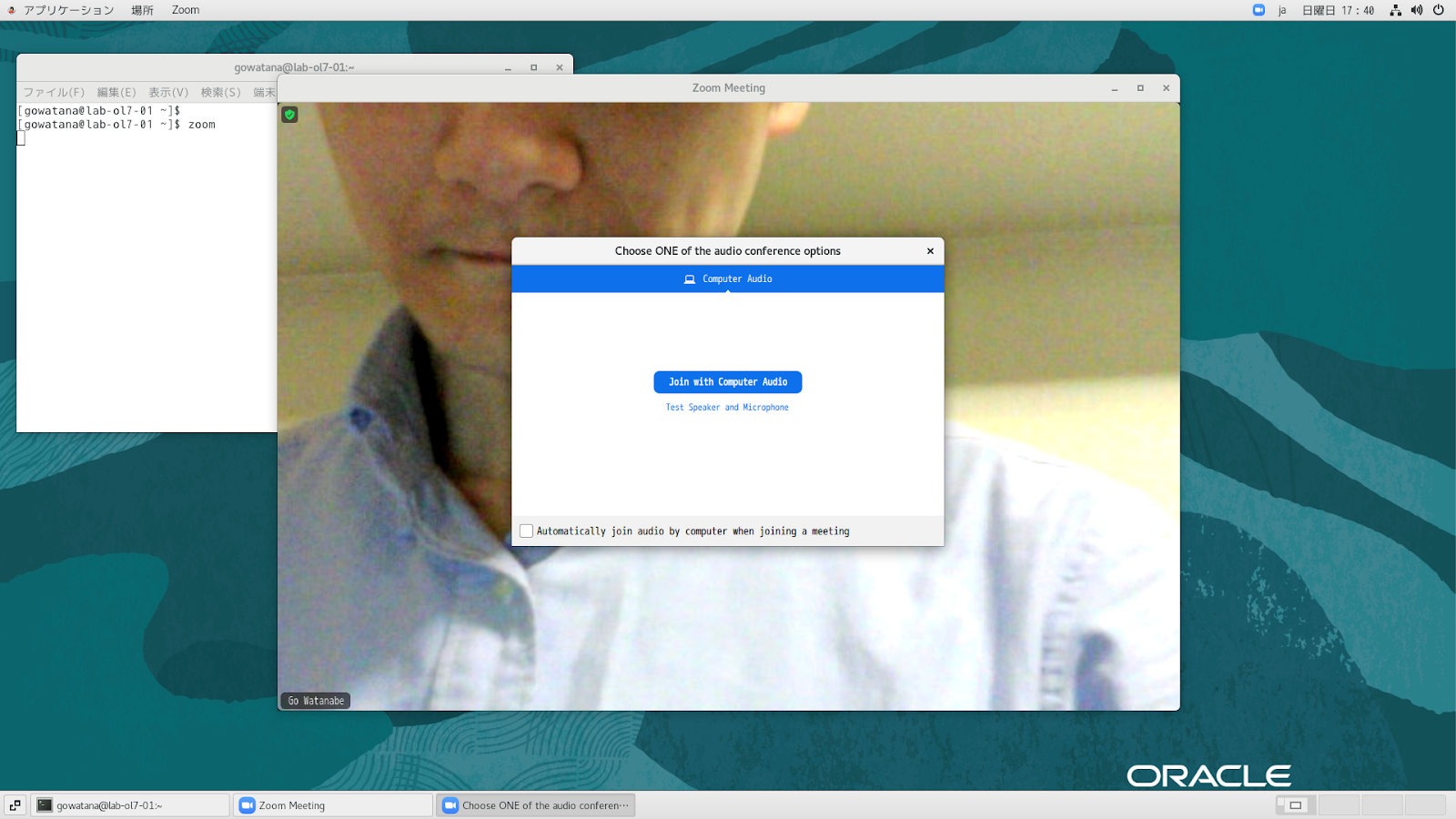Click the dialog title Choose ONE of the audio conference options
This screenshot has width=1456, height=819.
(x=728, y=251)
